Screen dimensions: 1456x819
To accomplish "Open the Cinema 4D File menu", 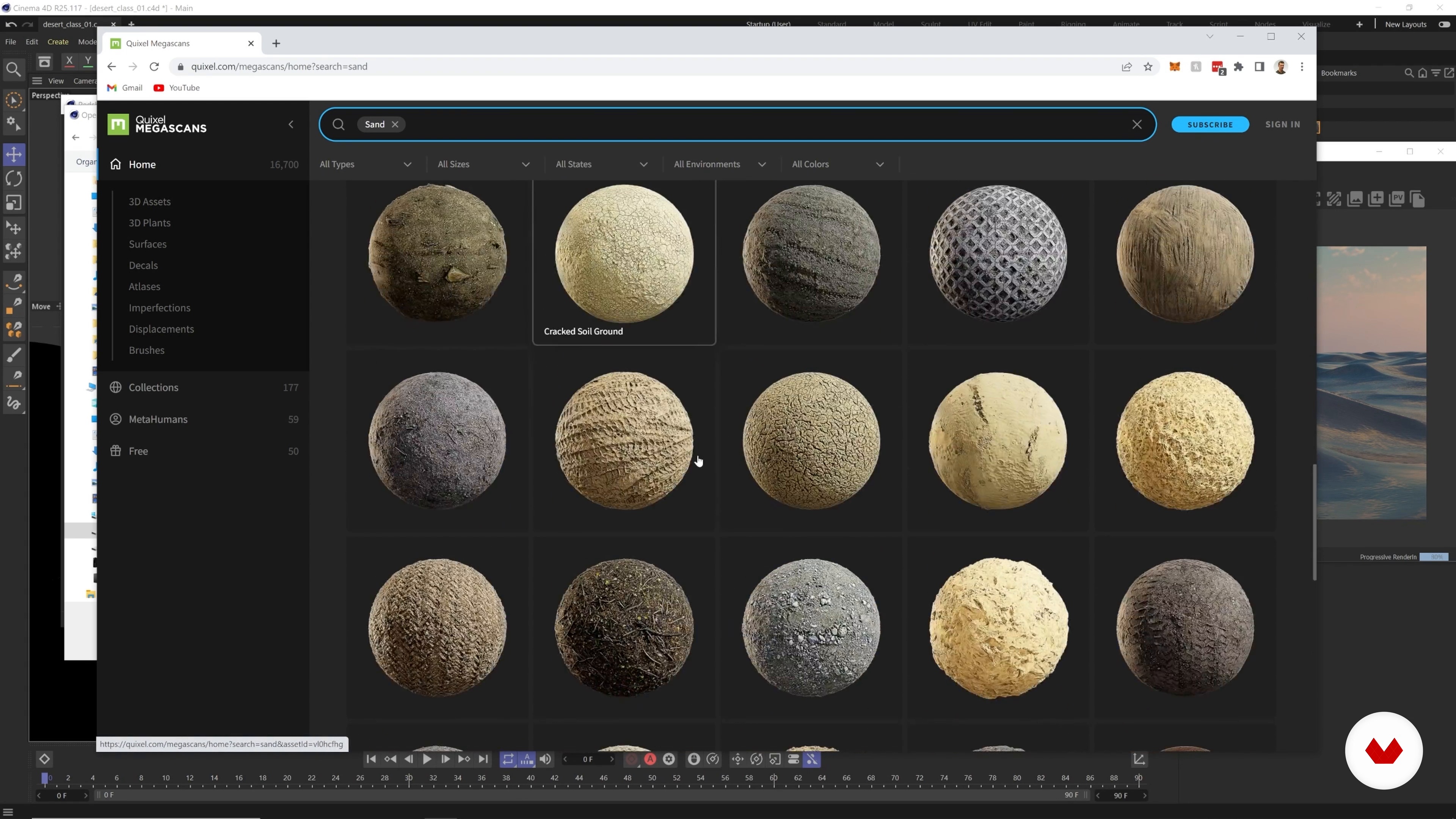I will tap(10, 42).
